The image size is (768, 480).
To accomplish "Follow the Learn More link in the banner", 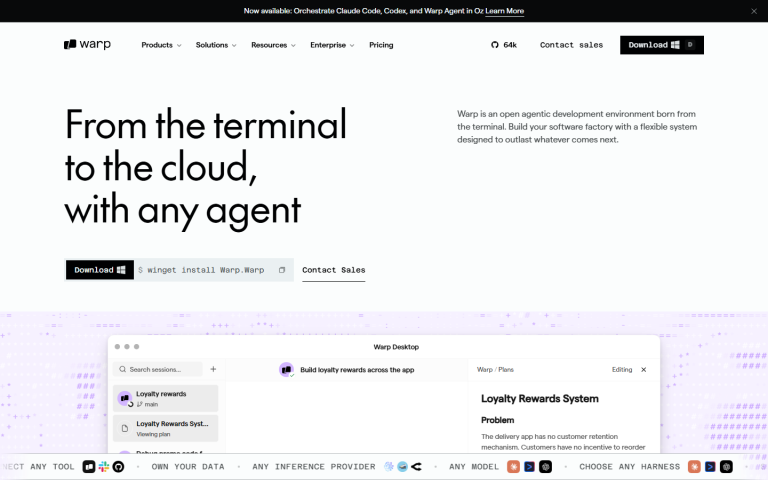I will (504, 11).
